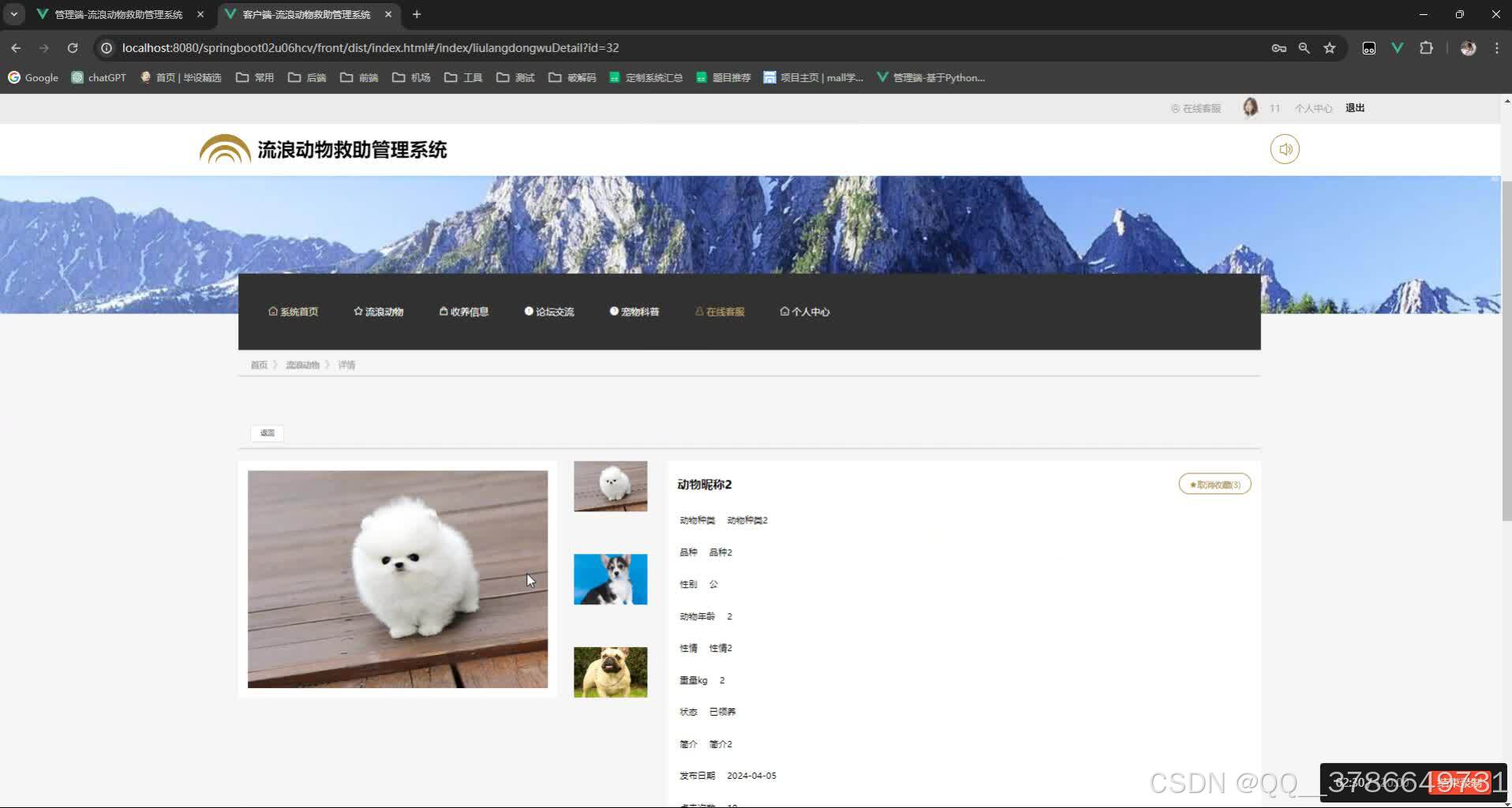
Task: Click 动物昵称2 title text
Action: tap(705, 484)
